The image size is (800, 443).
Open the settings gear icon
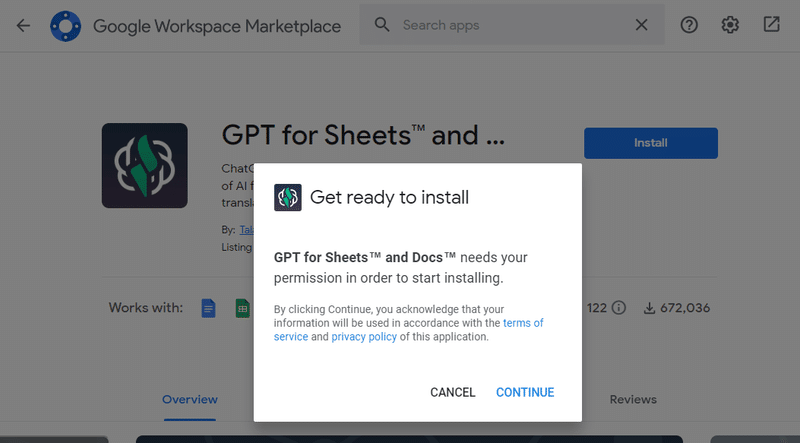730,24
